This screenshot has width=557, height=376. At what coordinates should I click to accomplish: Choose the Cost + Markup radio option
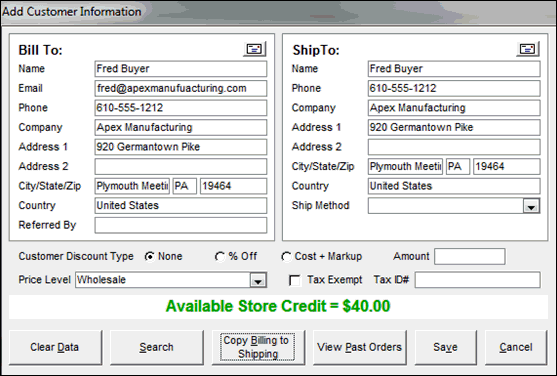286,257
